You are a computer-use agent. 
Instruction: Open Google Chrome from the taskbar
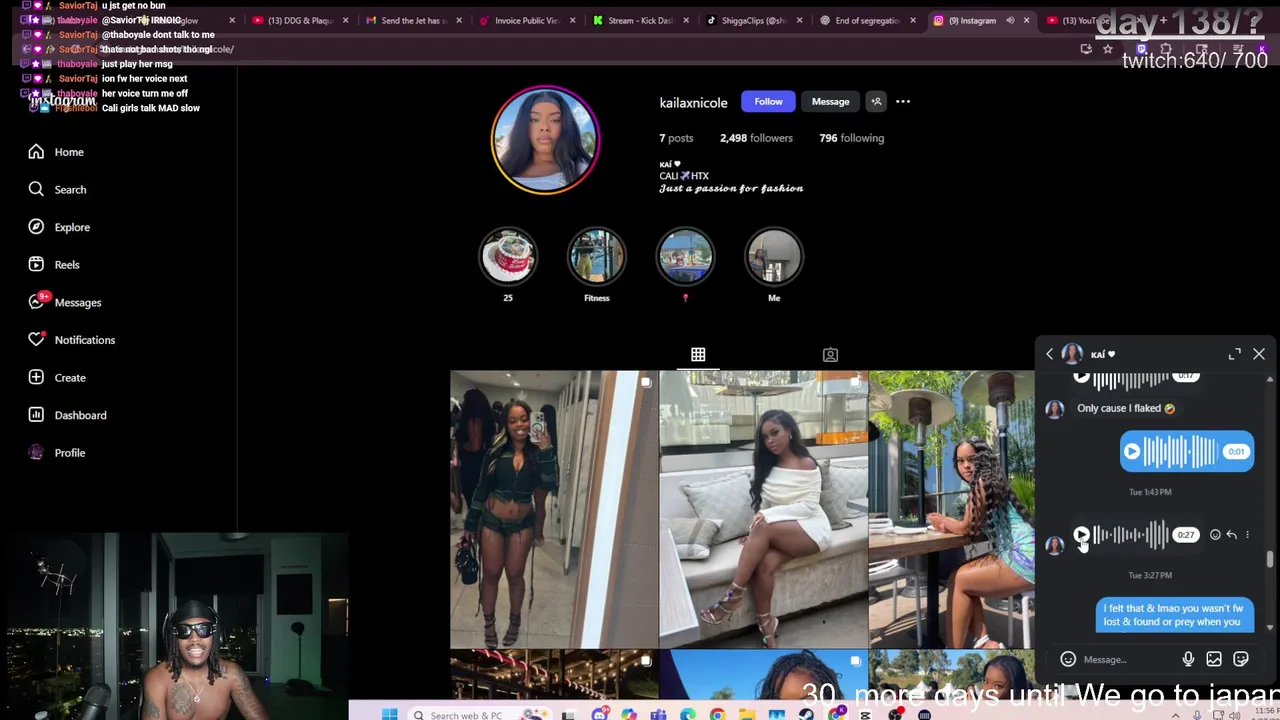[x=718, y=714]
